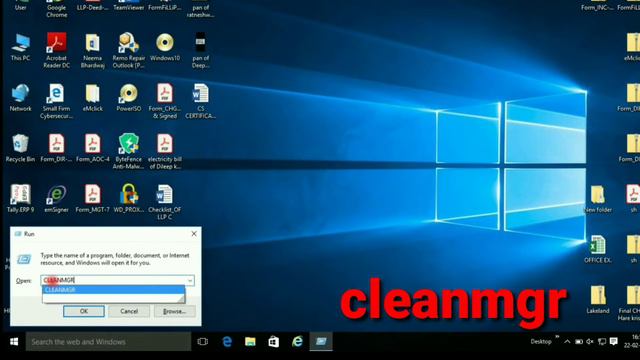Open electricity bill of Dileep PDF

tap(165, 151)
